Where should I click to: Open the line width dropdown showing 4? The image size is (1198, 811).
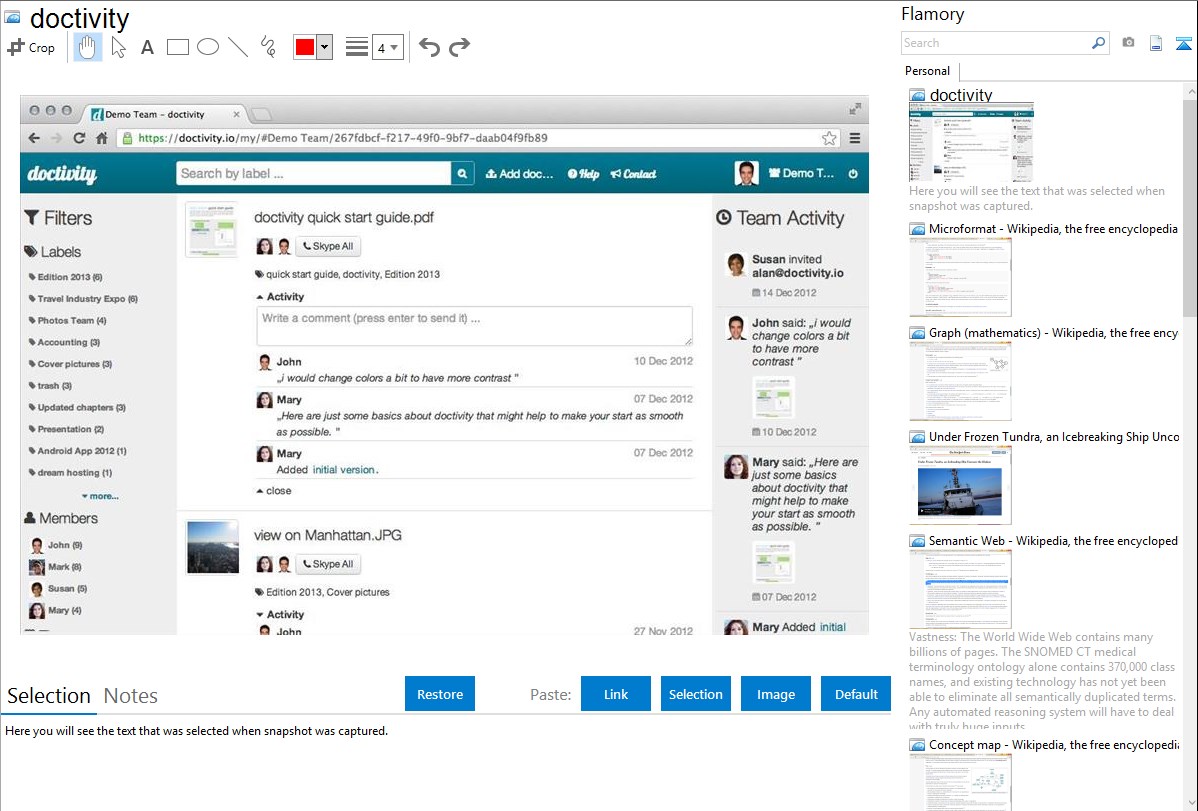(387, 47)
